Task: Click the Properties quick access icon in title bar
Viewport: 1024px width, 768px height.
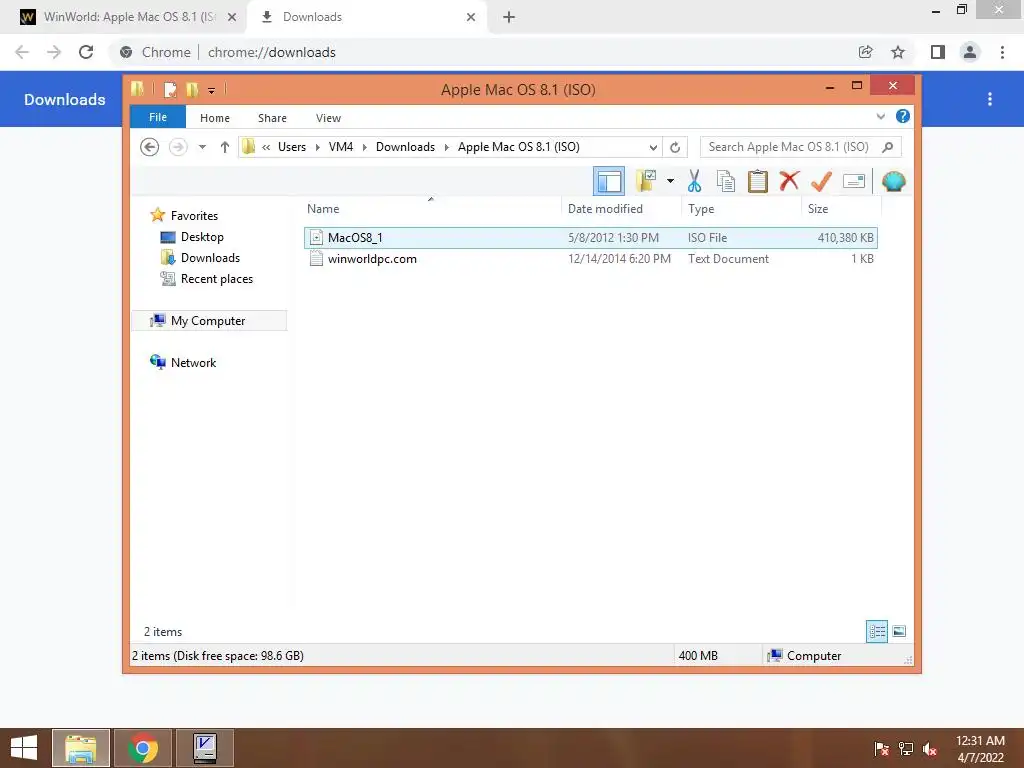Action: coord(170,89)
